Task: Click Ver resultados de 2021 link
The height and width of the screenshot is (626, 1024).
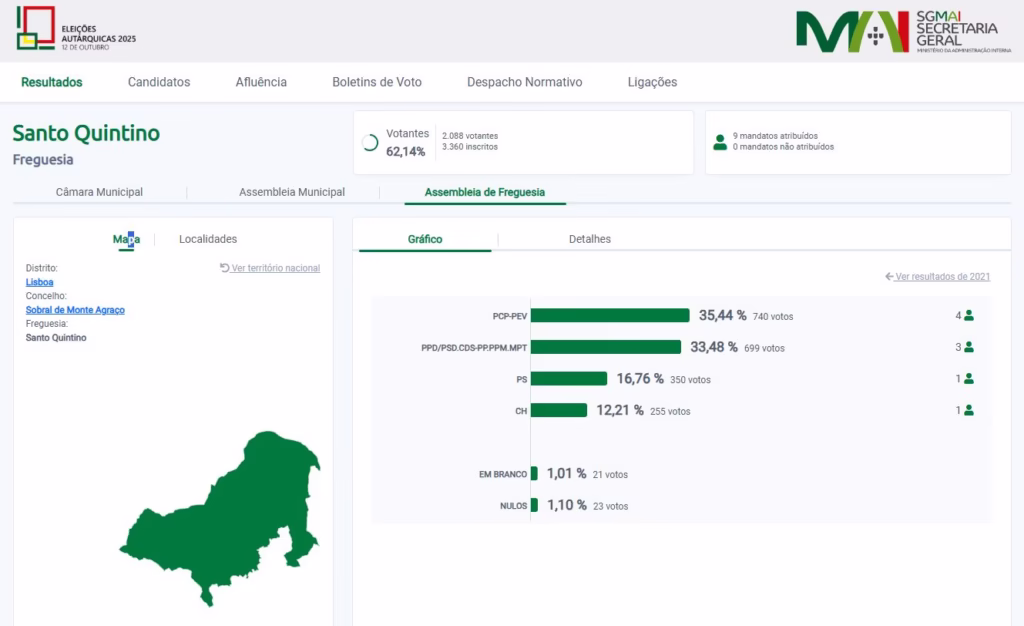Action: click(x=942, y=276)
